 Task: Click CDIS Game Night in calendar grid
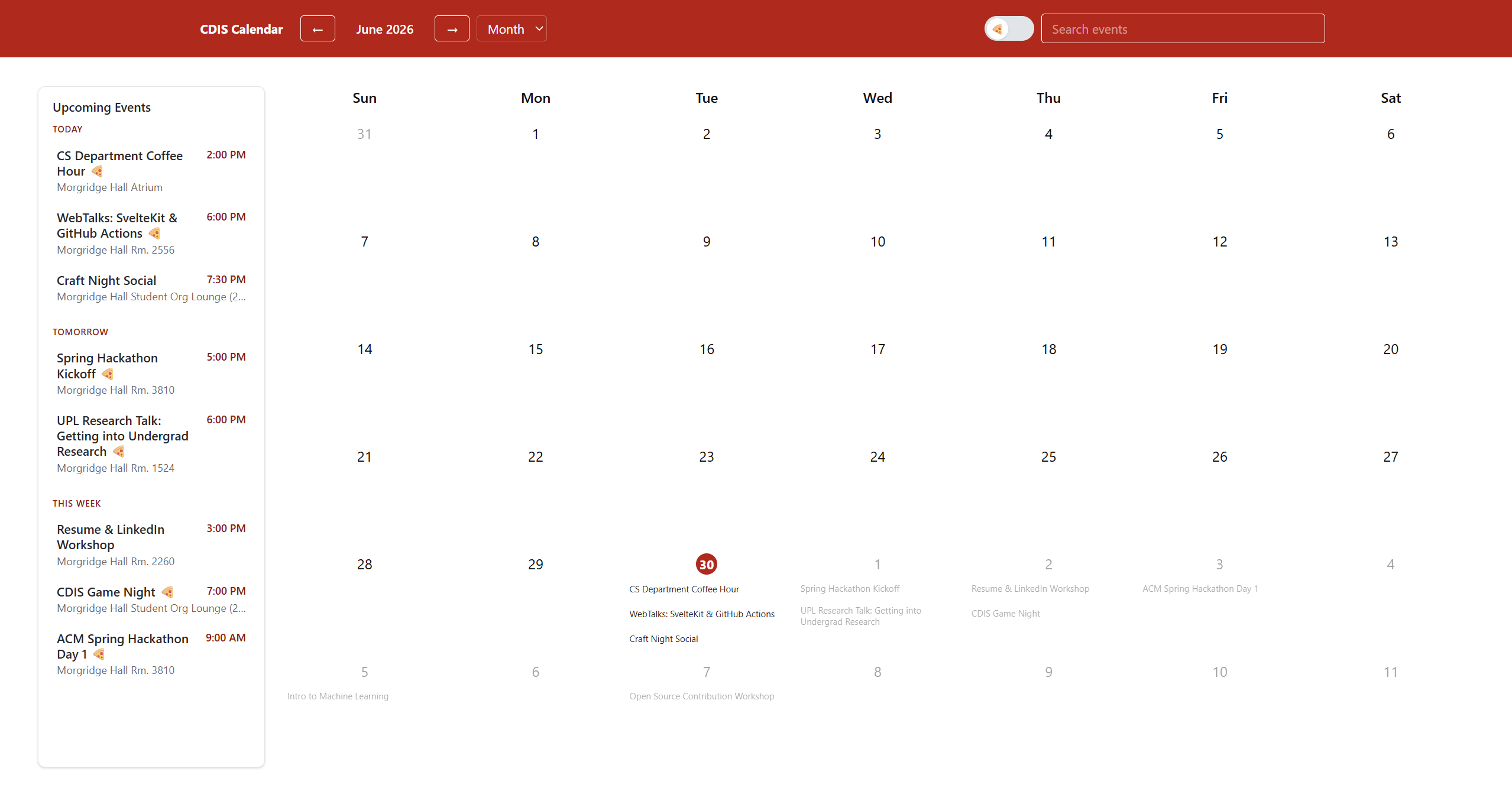pyautogui.click(x=1005, y=614)
